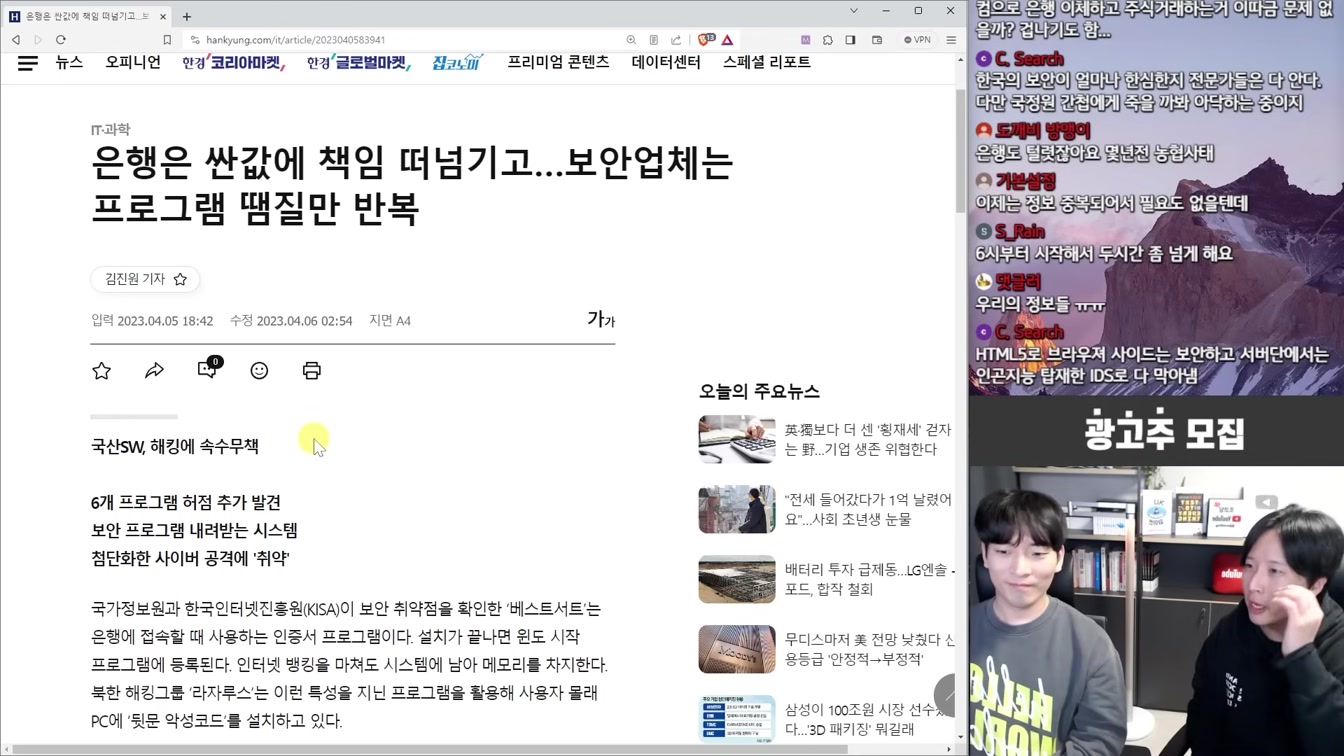Open a new tab with the plus button
Screen dimensions: 1344x756
pos(187,16)
